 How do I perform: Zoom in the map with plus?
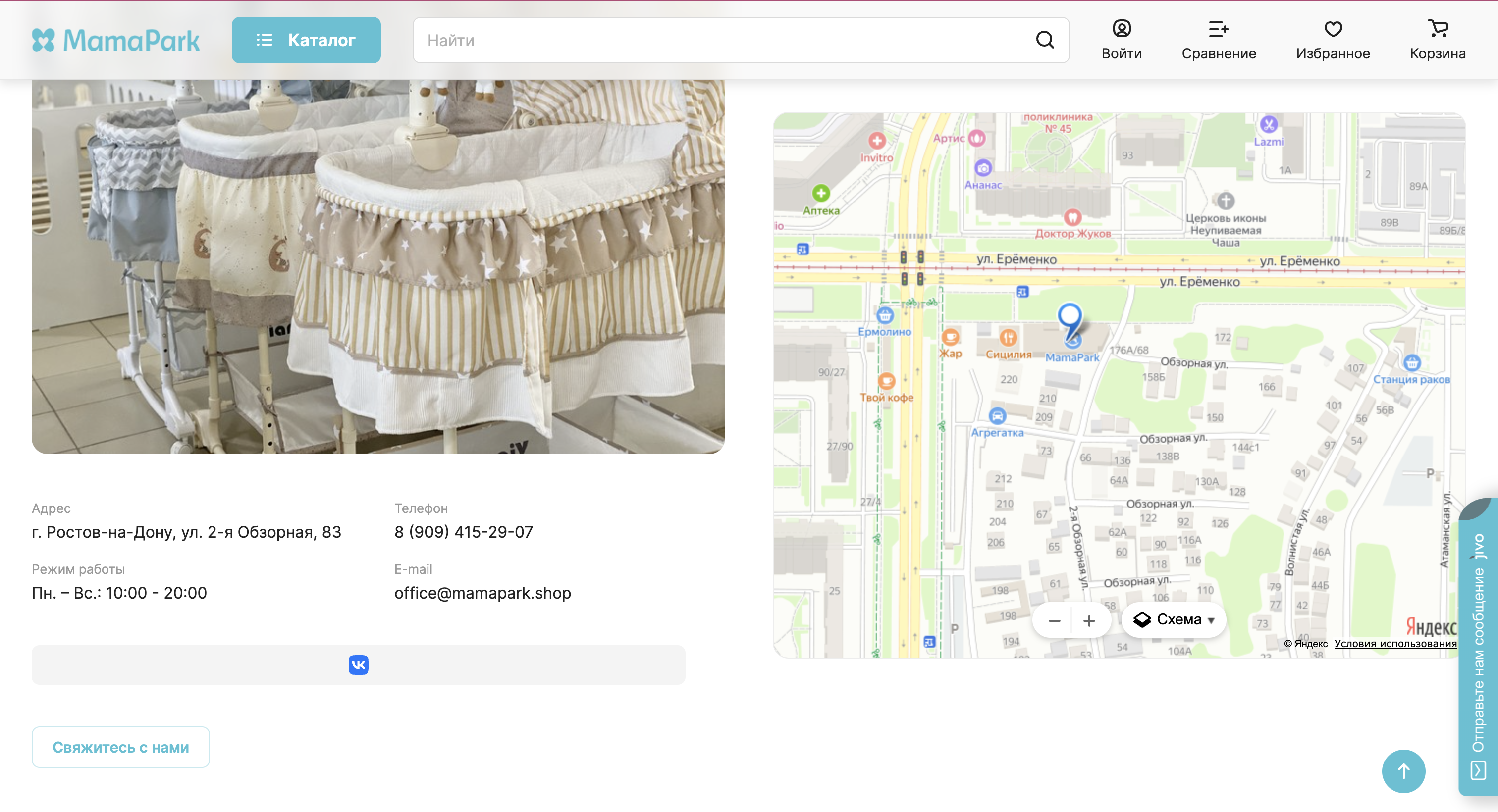pyautogui.click(x=1089, y=620)
